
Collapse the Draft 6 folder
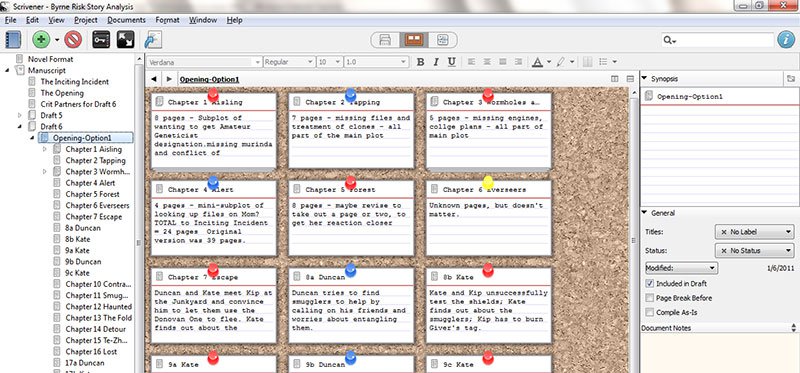coord(20,127)
